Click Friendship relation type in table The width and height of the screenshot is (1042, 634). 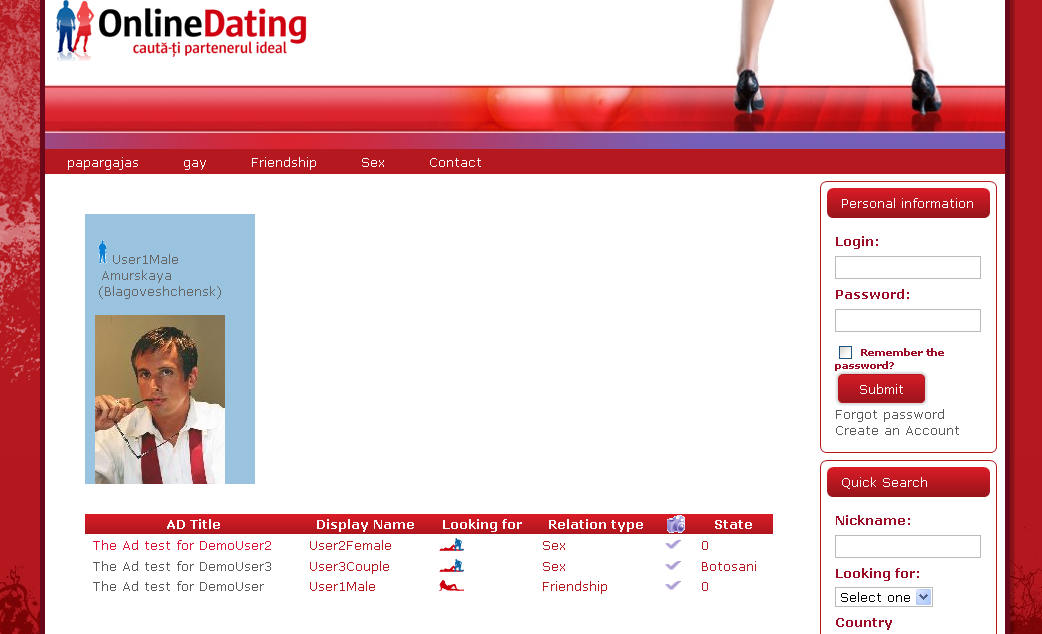click(x=575, y=586)
